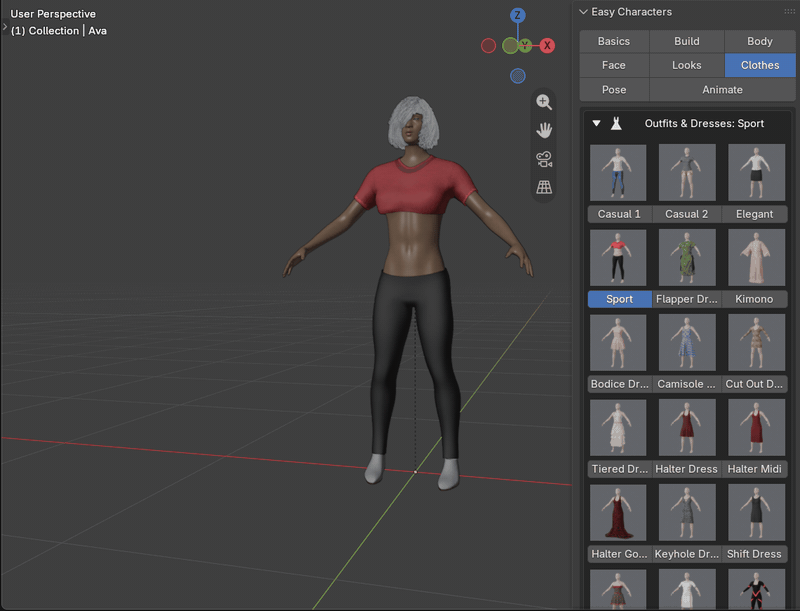Choose the Cut Out D... button
The height and width of the screenshot is (611, 800).
(755, 384)
